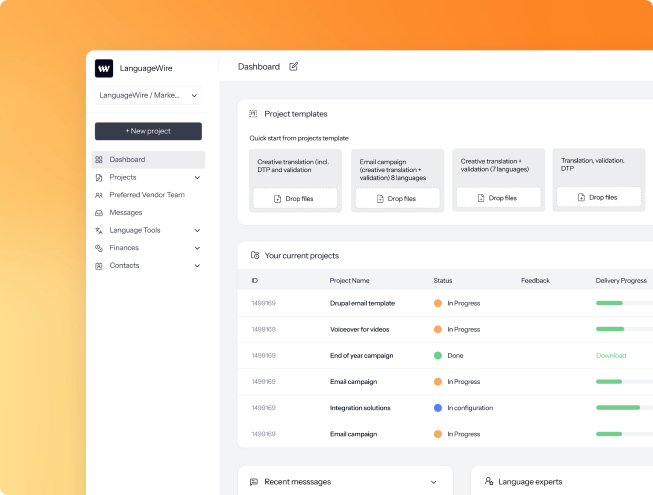Open Contacts in the sidebar menu
Screen dimensions: 653x495
click(x=148, y=266)
